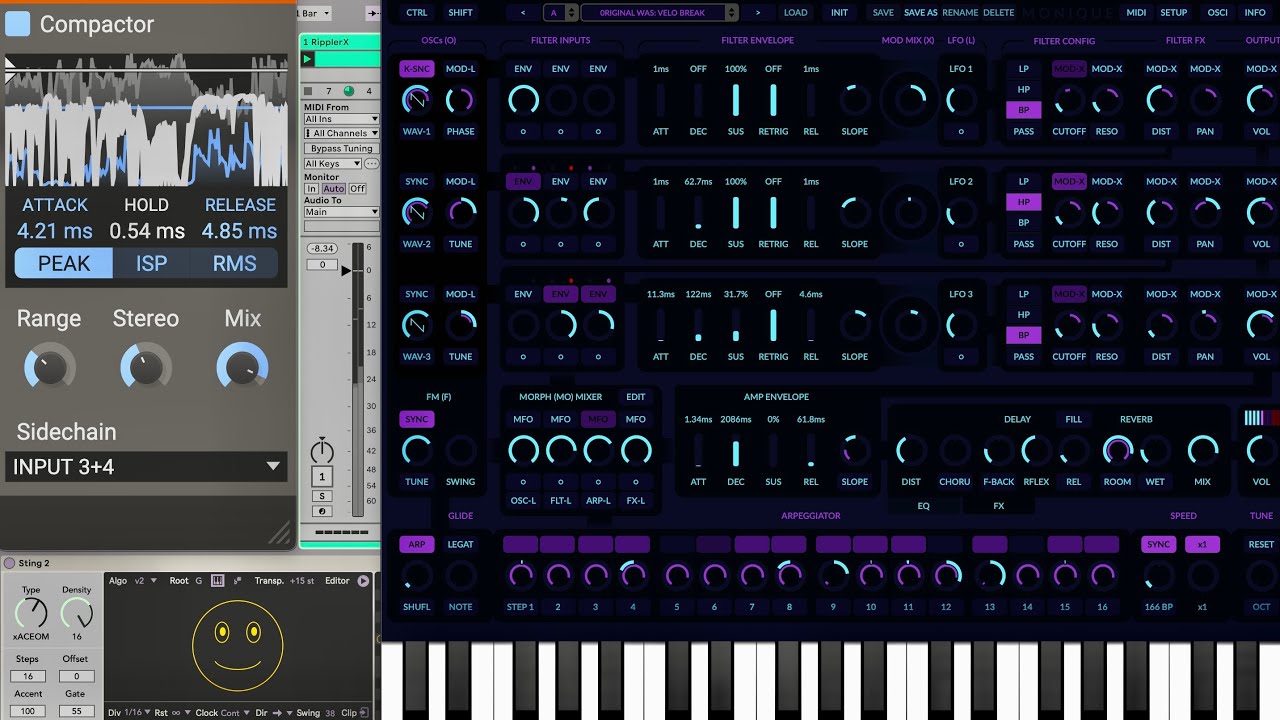Screen dimensions: 1280x720
Task: Toggle the K-SNC button on oscillator 1
Action: tap(416, 69)
